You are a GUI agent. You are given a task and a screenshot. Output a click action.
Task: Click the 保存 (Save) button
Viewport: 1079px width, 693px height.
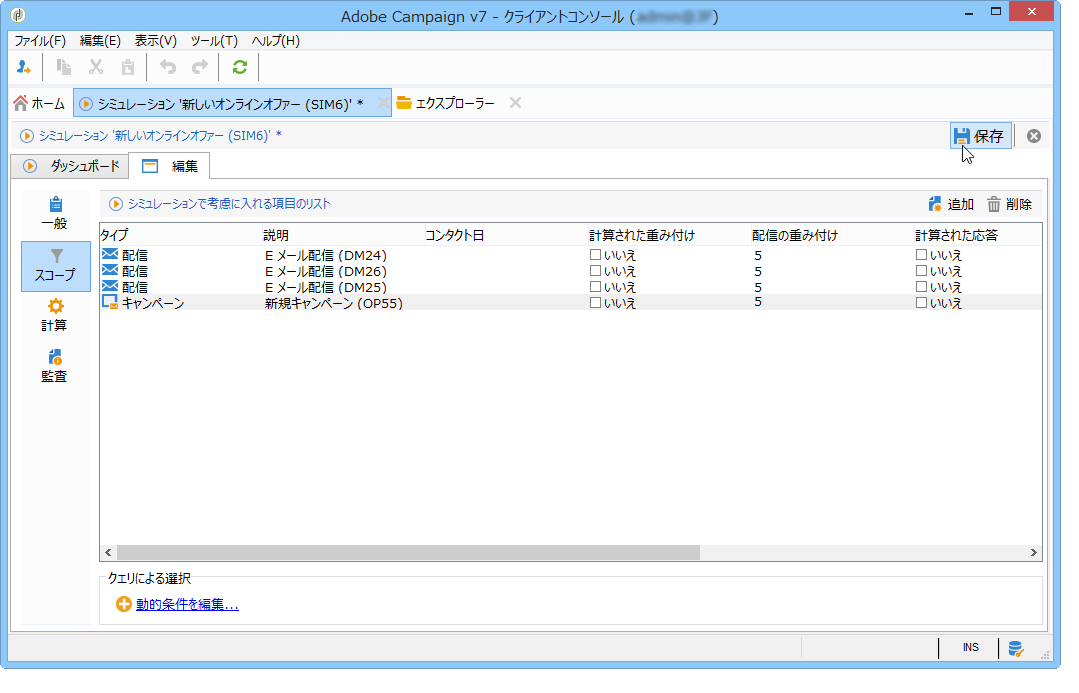981,136
